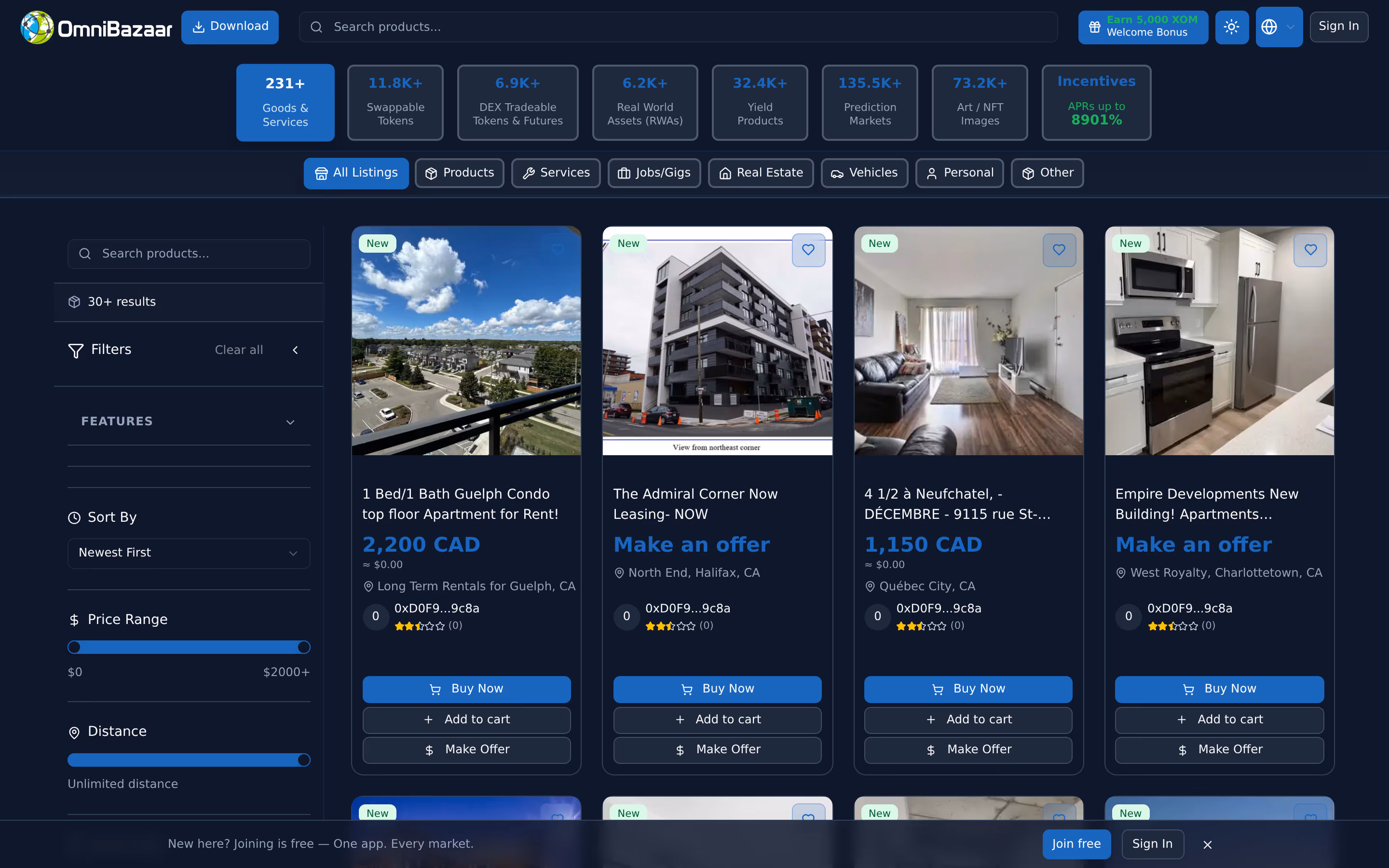Click Sign In in the header
This screenshot has width=1389, height=868.
[x=1338, y=27]
